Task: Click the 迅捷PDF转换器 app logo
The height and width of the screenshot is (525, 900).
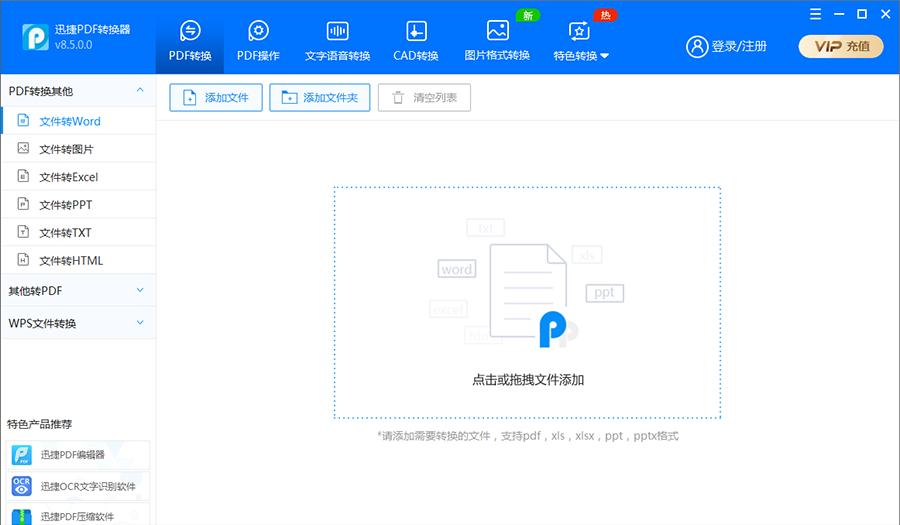Action: pyautogui.click(x=37, y=37)
